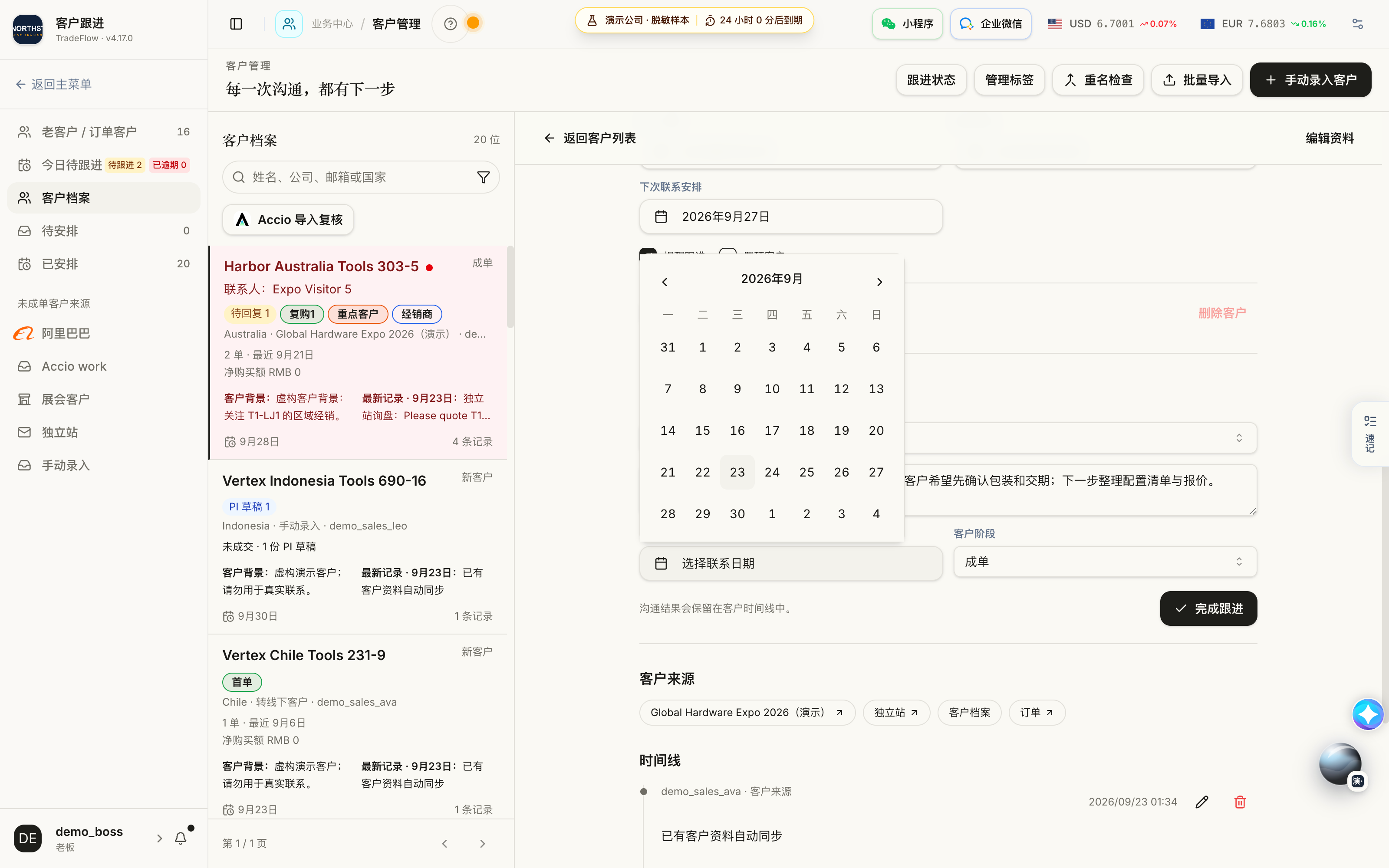The height and width of the screenshot is (868, 1389).
Task: Open the help question mark icon
Action: tap(451, 23)
